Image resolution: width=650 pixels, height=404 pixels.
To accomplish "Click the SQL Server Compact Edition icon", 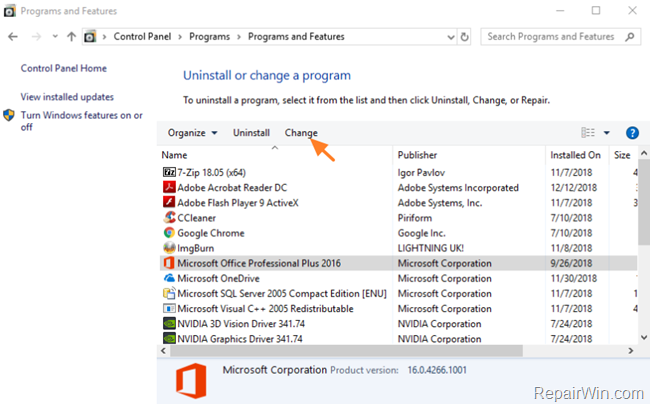I will click(x=169, y=293).
